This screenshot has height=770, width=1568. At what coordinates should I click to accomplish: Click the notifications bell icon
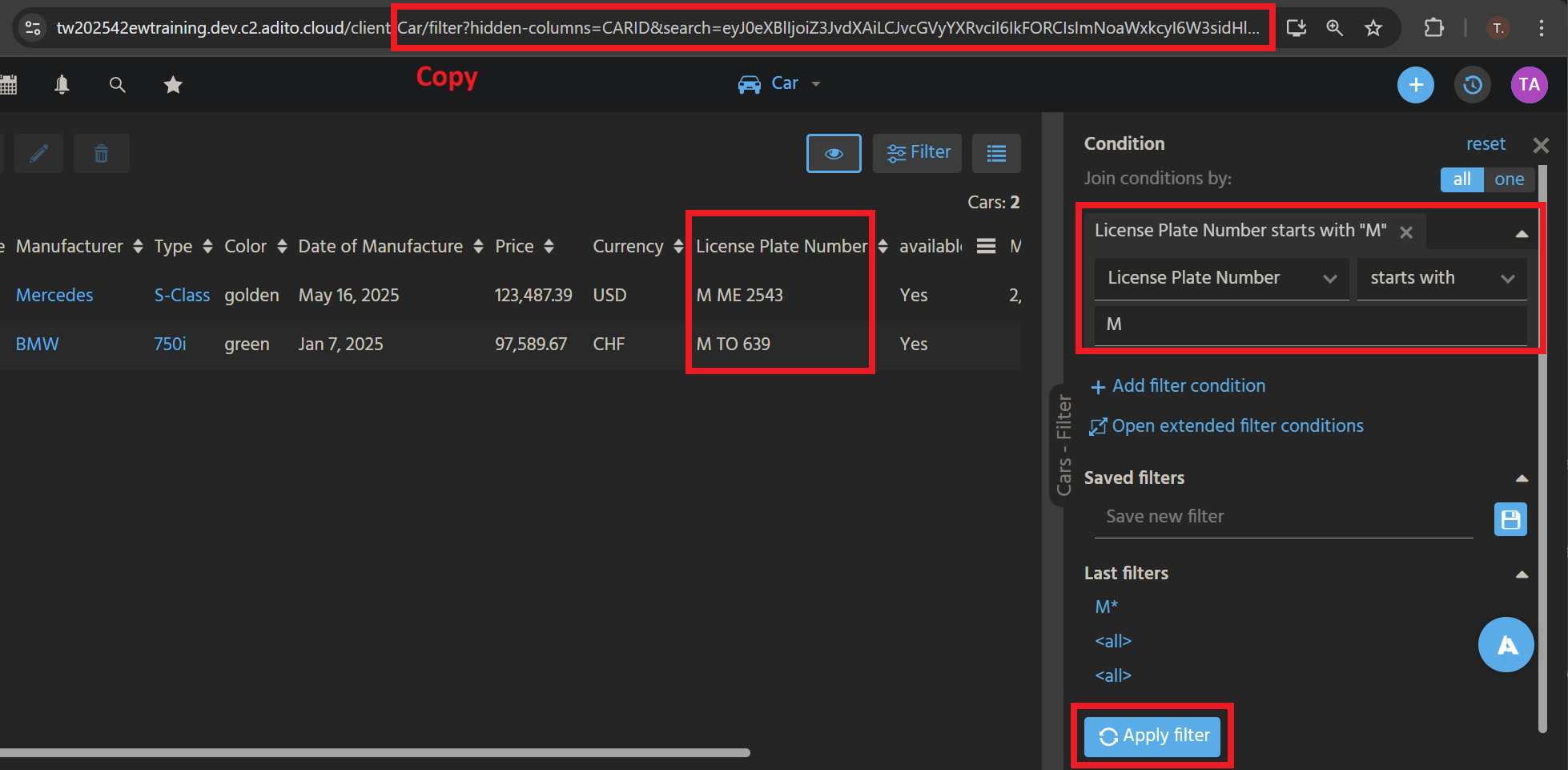tap(62, 85)
